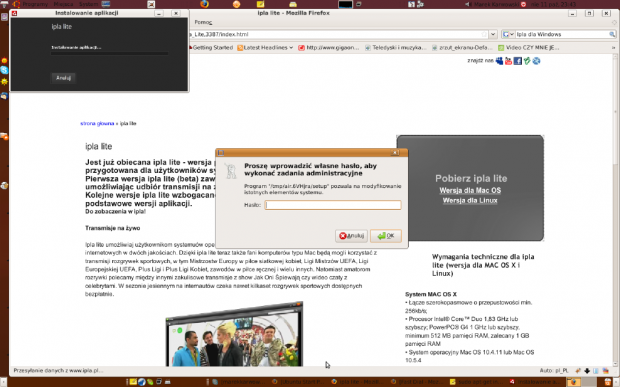Click the yellow note icon in the bottom panel
Image resolution: width=620 pixels, height=387 pixels.
coord(133,382)
